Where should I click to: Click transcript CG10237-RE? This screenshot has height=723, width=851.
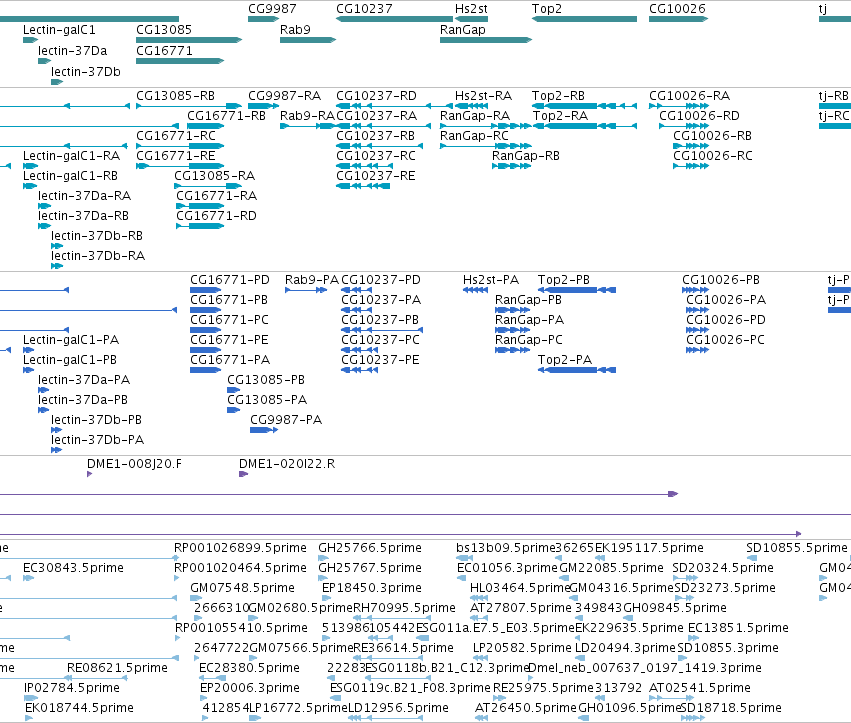click(x=376, y=176)
